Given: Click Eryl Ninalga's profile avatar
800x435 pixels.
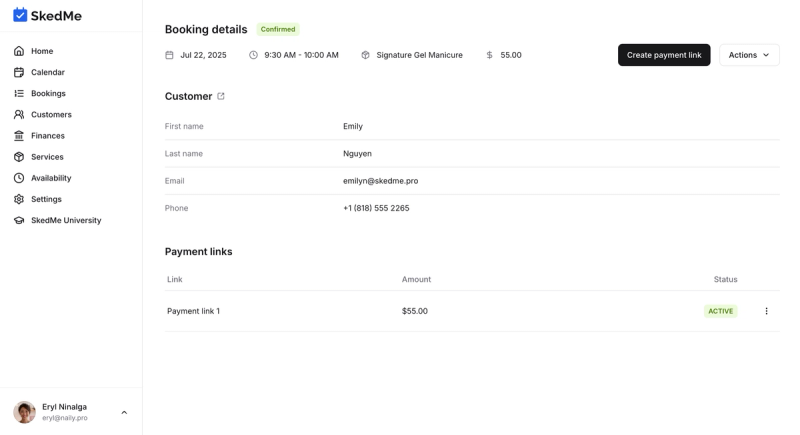Looking at the screenshot, I should click(24, 412).
